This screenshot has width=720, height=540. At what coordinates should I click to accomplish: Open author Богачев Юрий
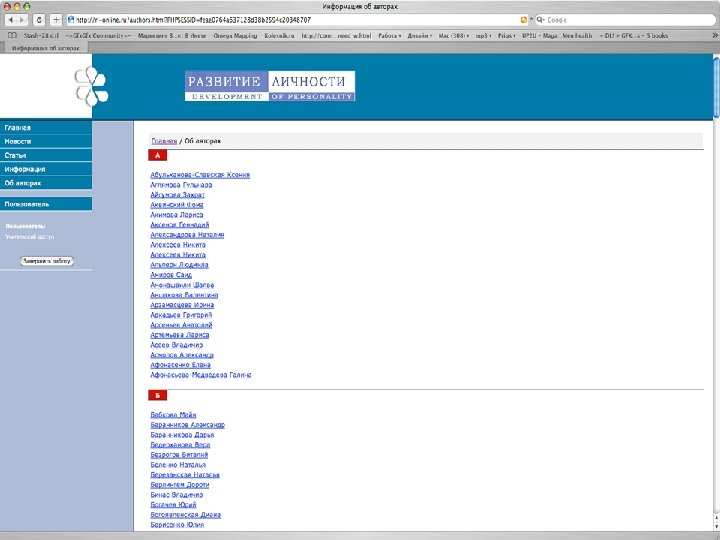(x=174, y=504)
